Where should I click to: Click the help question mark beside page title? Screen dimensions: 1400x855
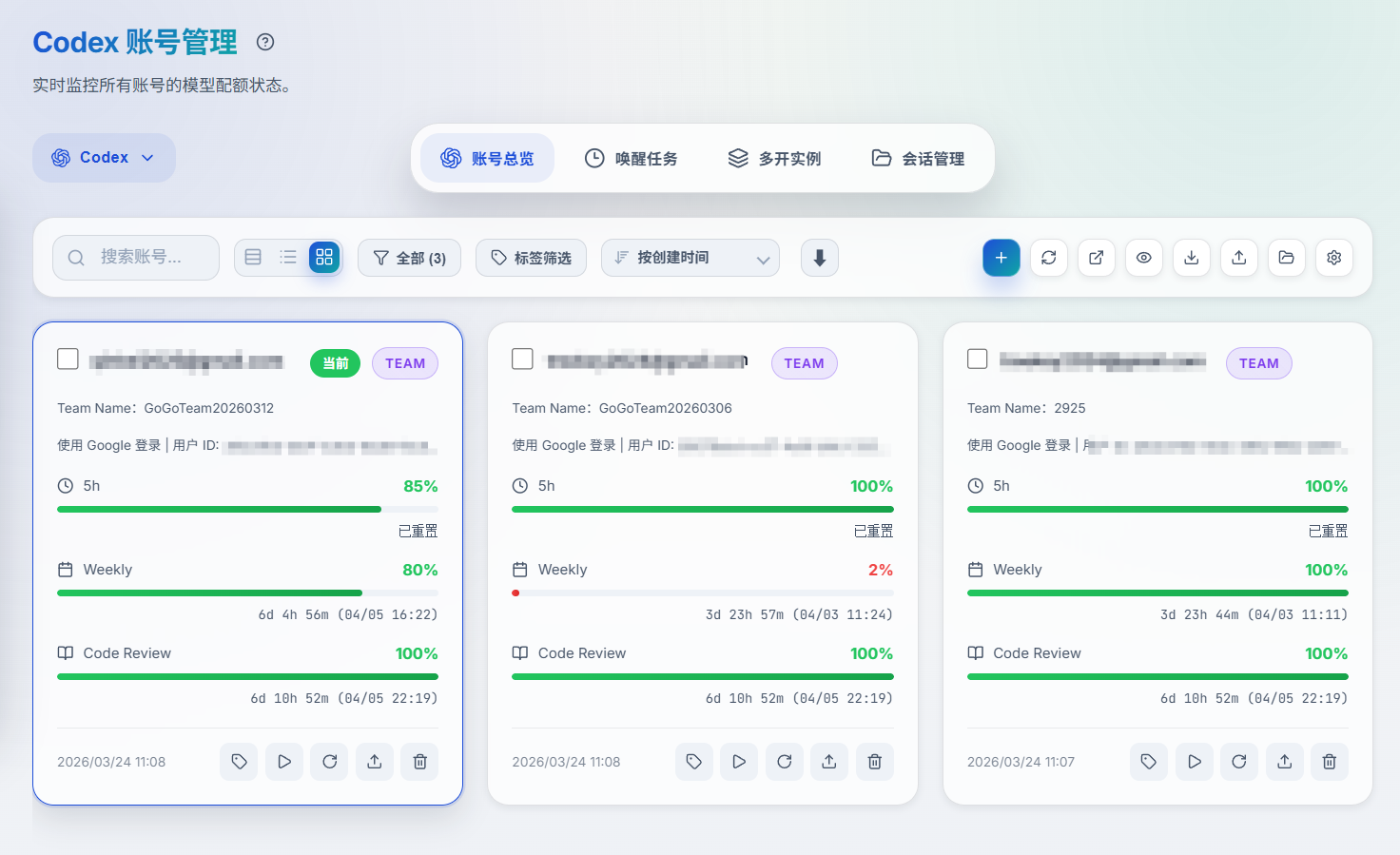tap(265, 42)
